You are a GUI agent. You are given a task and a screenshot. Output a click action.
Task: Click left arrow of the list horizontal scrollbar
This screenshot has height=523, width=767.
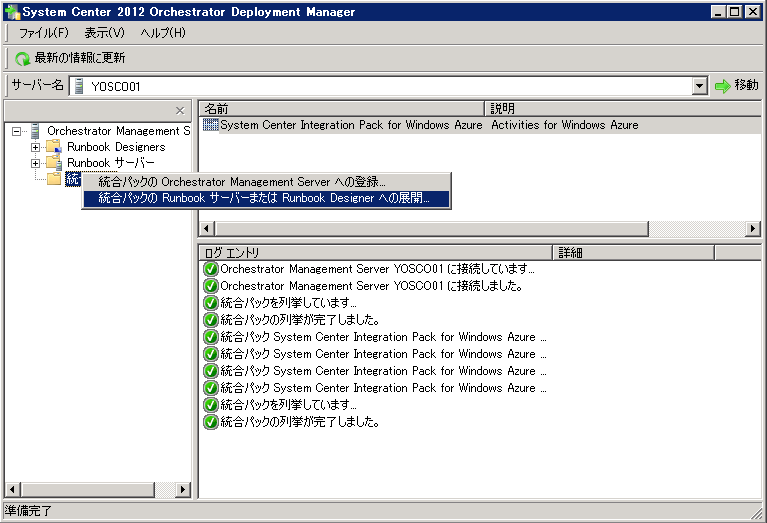pos(206,228)
